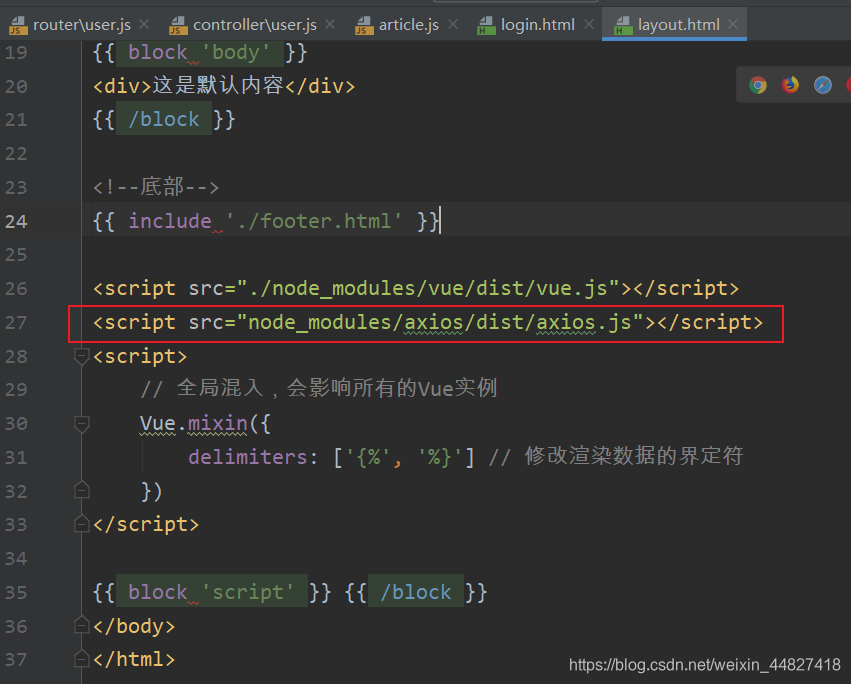This screenshot has height=684, width=851.
Task: Click the JS file icon on controller\user.js tab
Action: click(179, 25)
